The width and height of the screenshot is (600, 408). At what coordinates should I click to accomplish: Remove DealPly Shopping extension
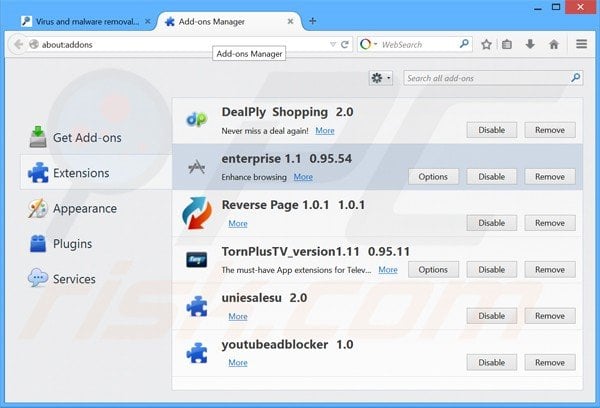point(550,130)
